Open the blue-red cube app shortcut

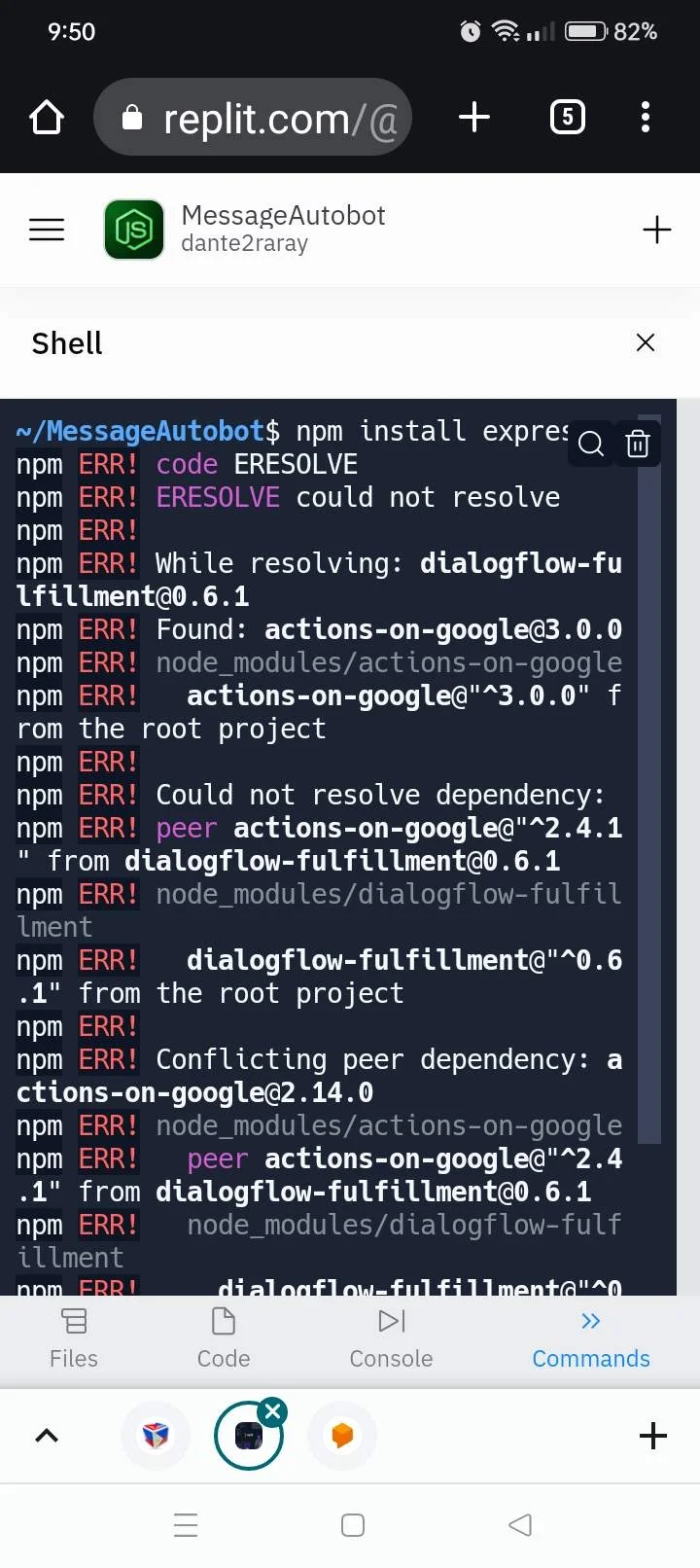(x=156, y=1436)
